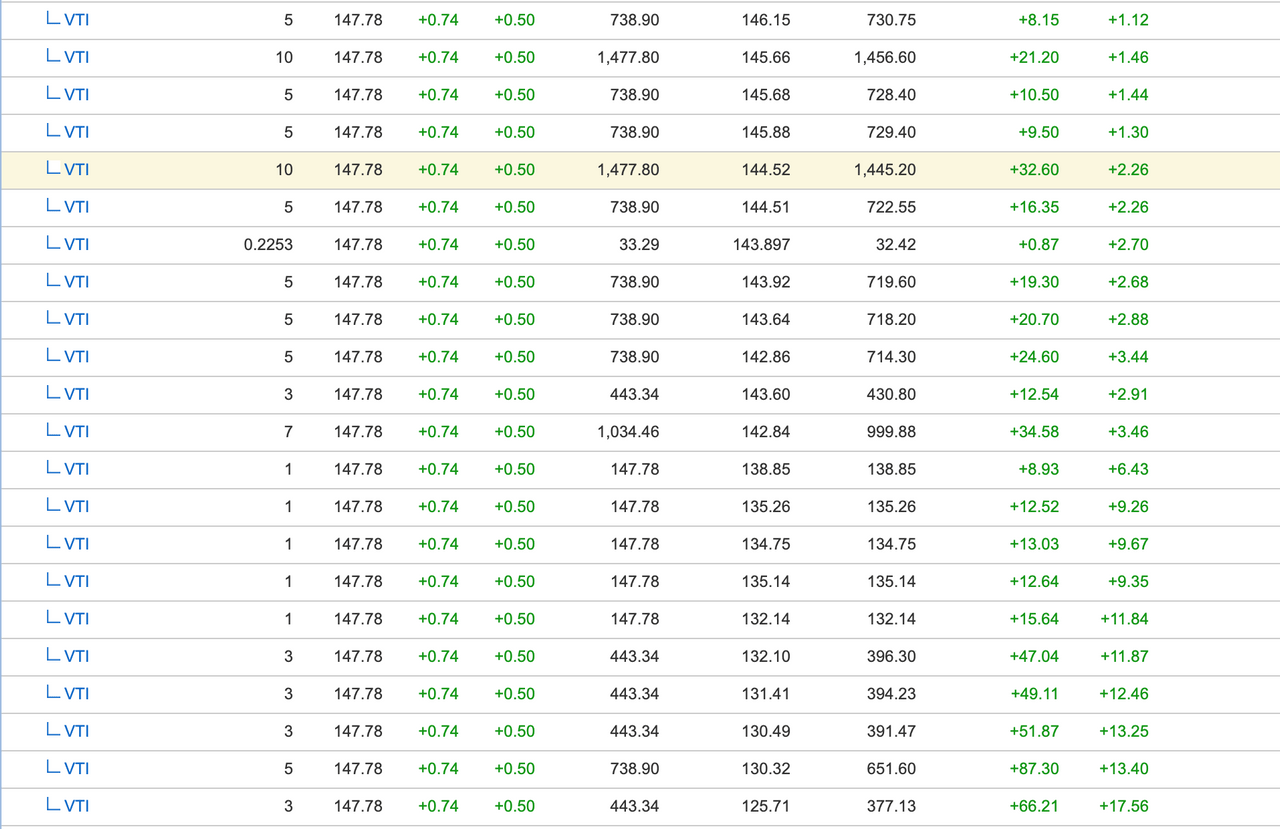The image size is (1280, 829).
Task: Open the VTI link in the 146.15 cost row
Action: coord(76,20)
